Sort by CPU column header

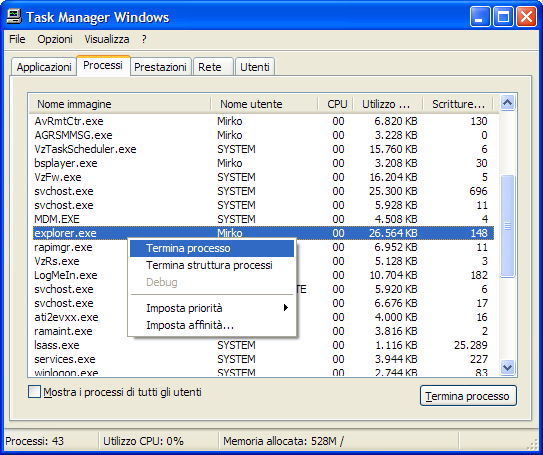(335, 104)
